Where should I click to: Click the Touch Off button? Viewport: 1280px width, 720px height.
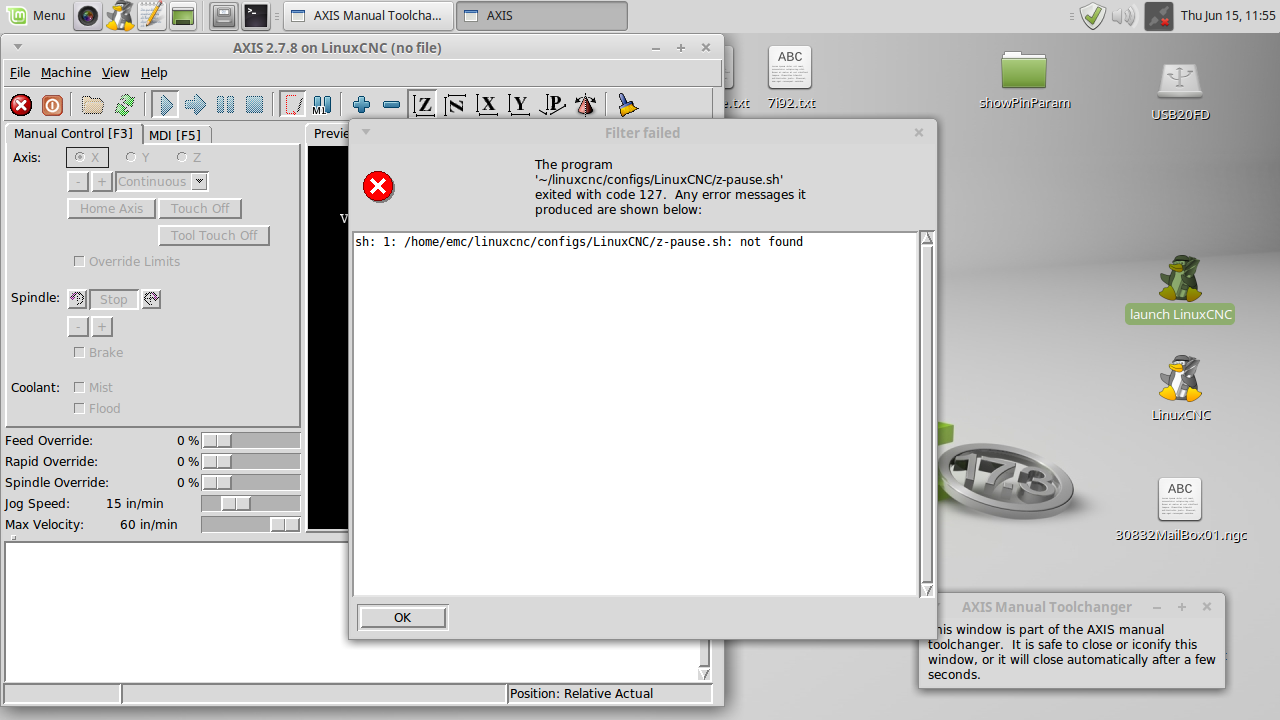click(200, 208)
